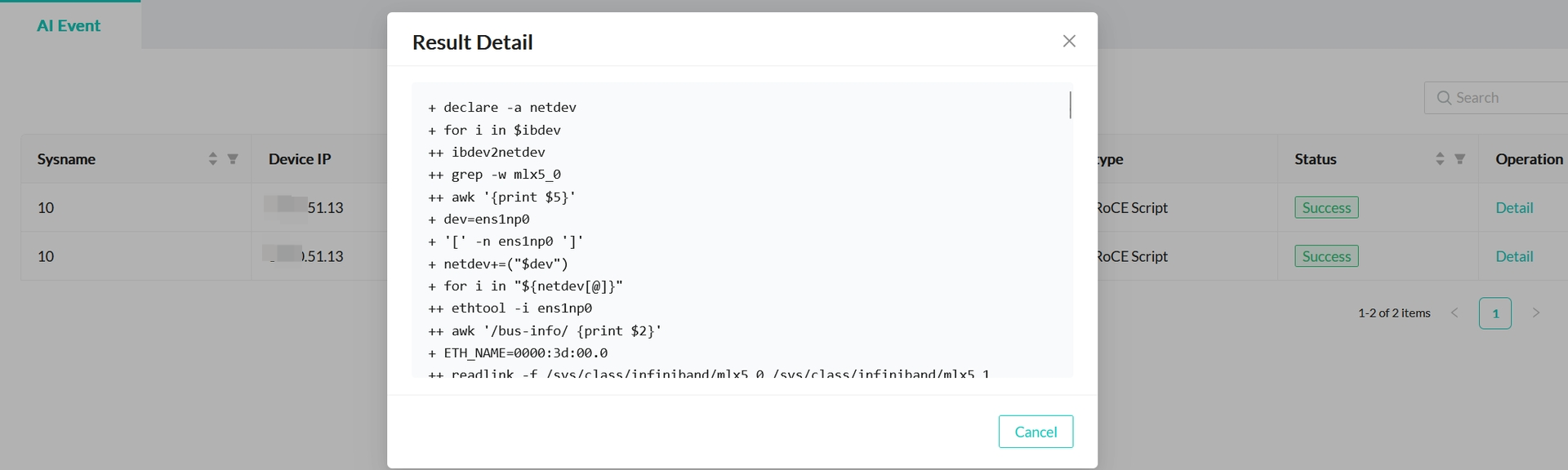Click the Success badge in second row
This screenshot has height=470, width=1568.
tap(1325, 256)
